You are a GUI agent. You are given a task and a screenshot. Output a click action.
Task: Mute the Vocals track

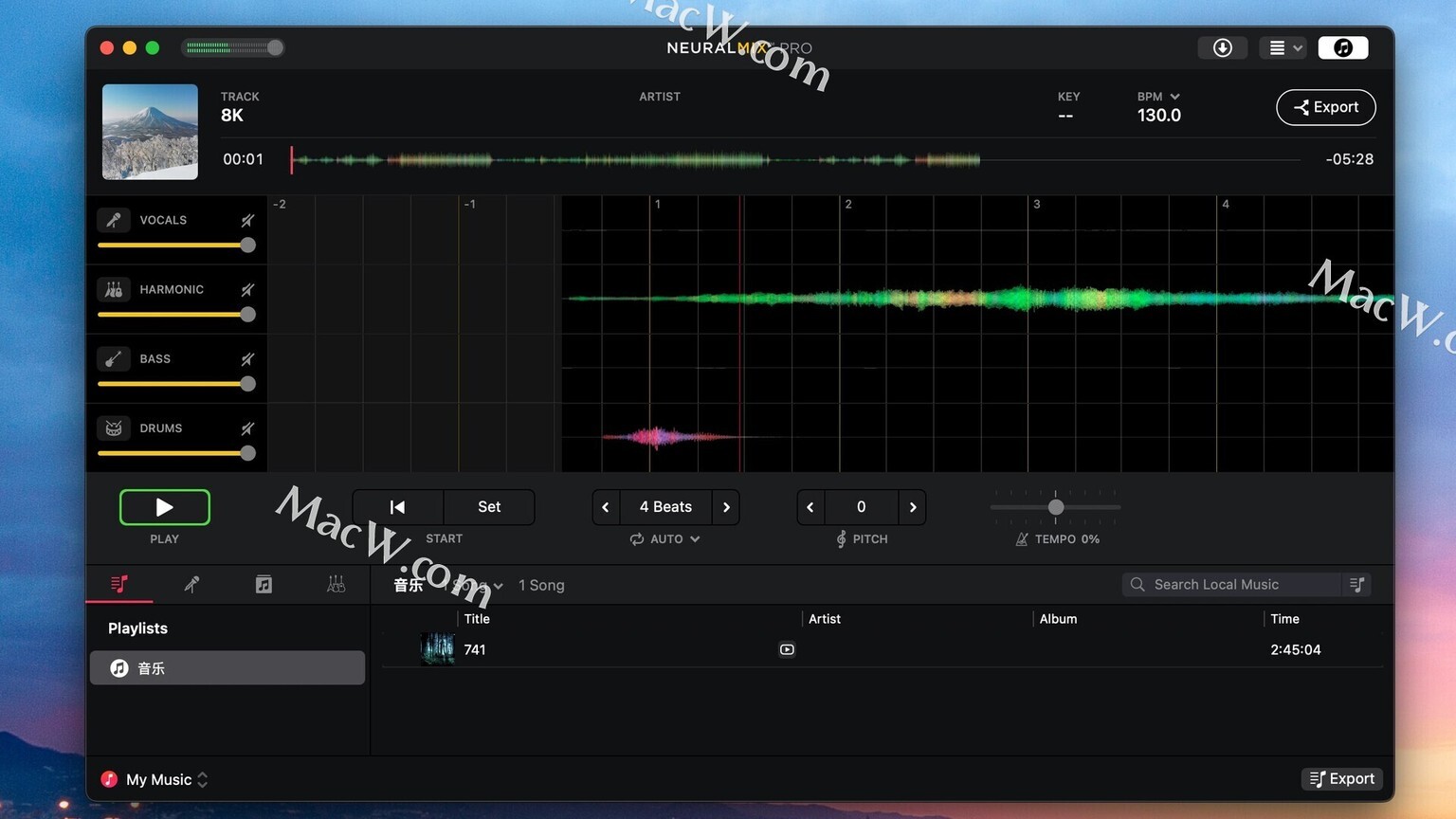tap(247, 220)
